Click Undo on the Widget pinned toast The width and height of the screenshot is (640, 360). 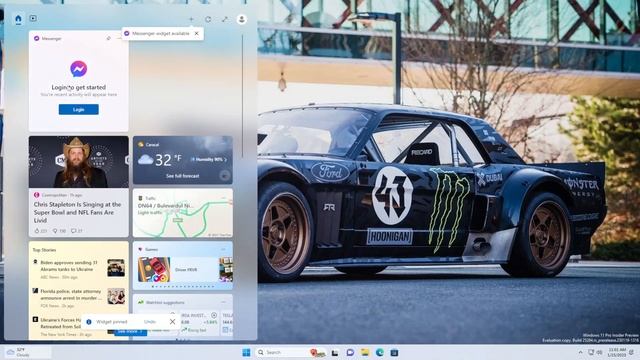click(x=150, y=322)
